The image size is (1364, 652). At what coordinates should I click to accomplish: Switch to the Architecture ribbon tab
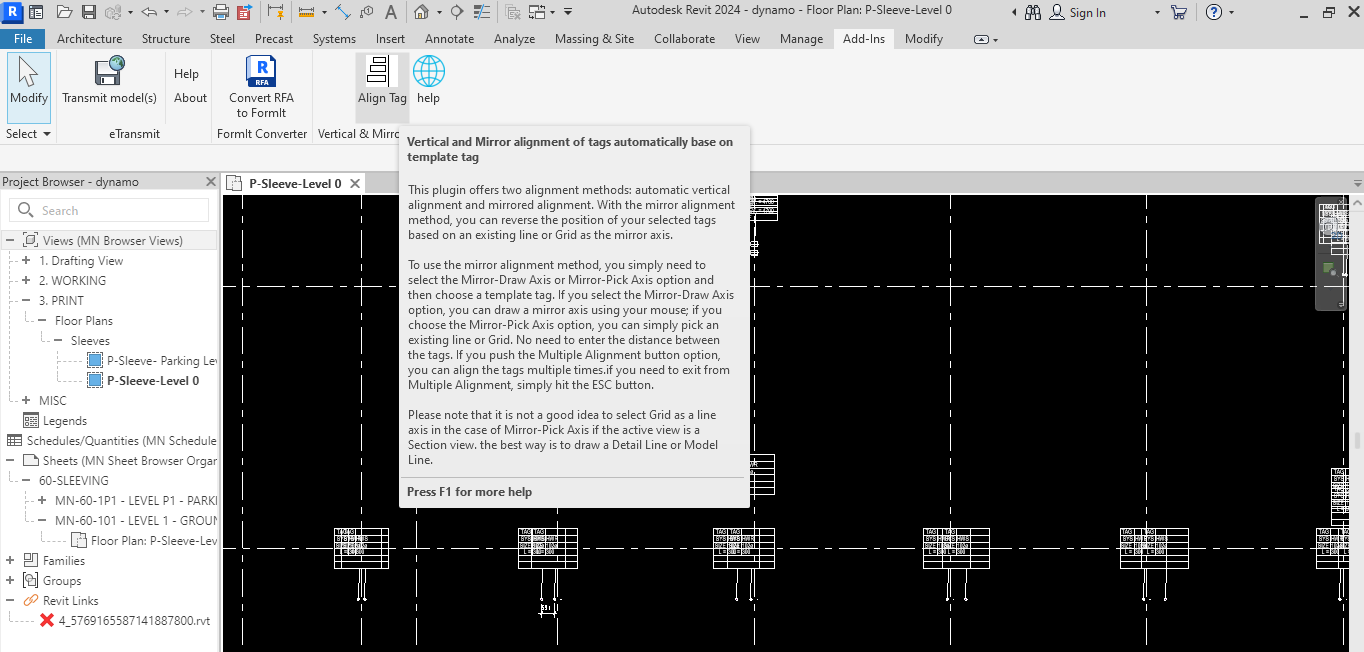click(x=90, y=39)
